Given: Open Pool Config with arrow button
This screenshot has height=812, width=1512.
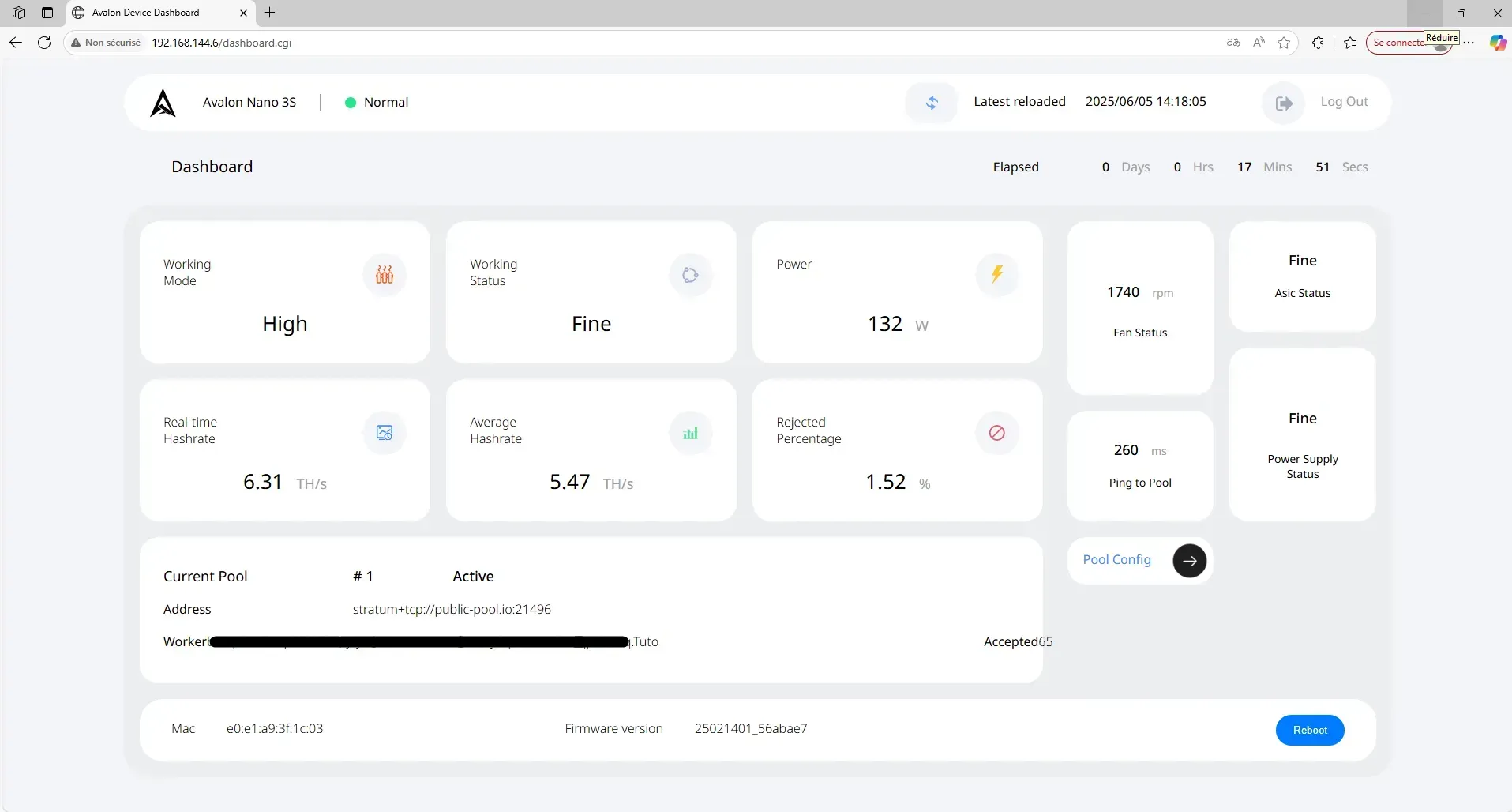Looking at the screenshot, I should 1189,561.
